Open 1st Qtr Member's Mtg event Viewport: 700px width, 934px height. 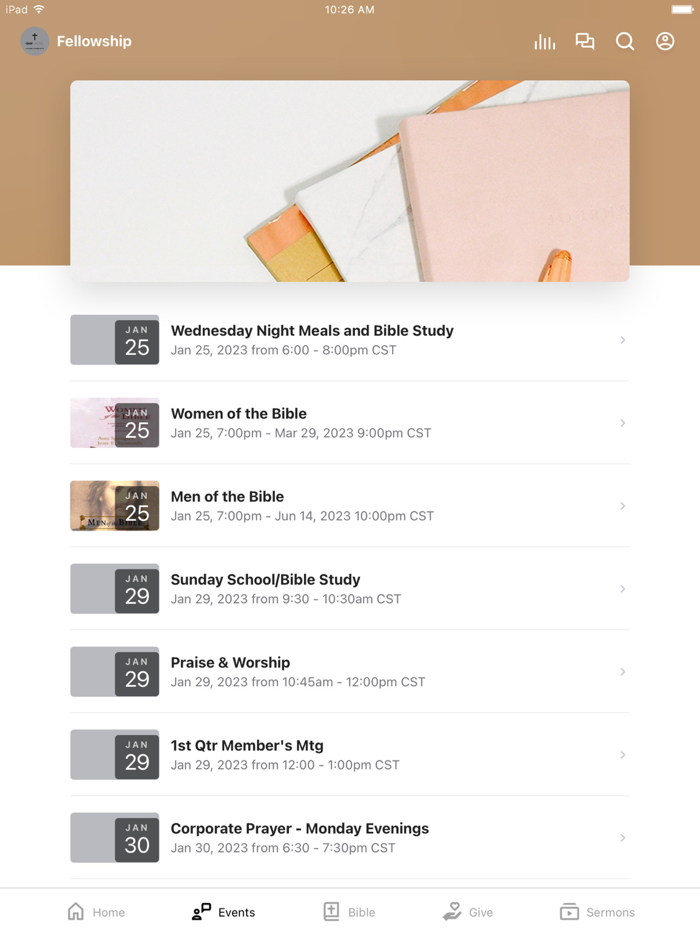tap(350, 754)
